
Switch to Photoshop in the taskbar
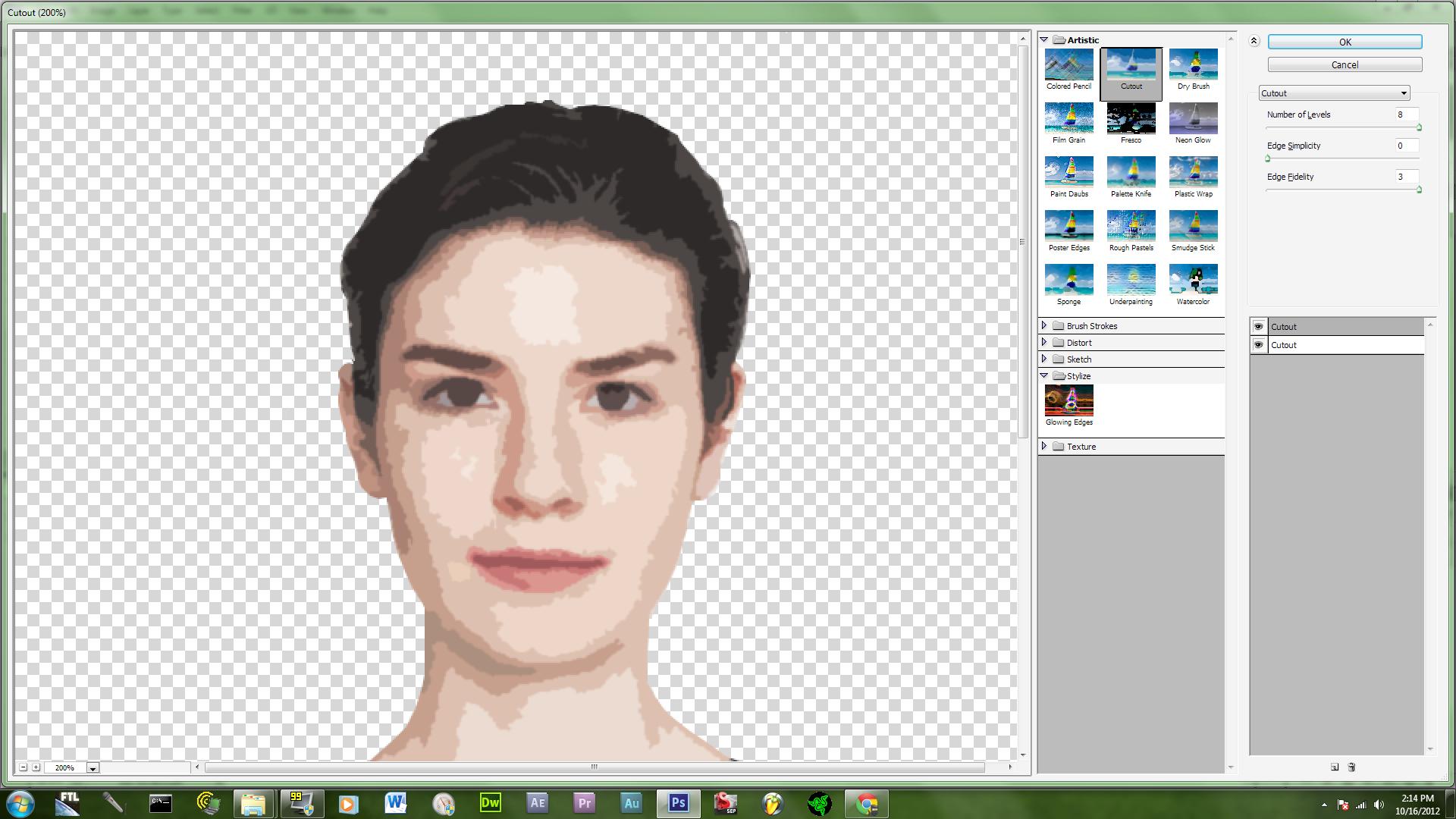point(679,803)
